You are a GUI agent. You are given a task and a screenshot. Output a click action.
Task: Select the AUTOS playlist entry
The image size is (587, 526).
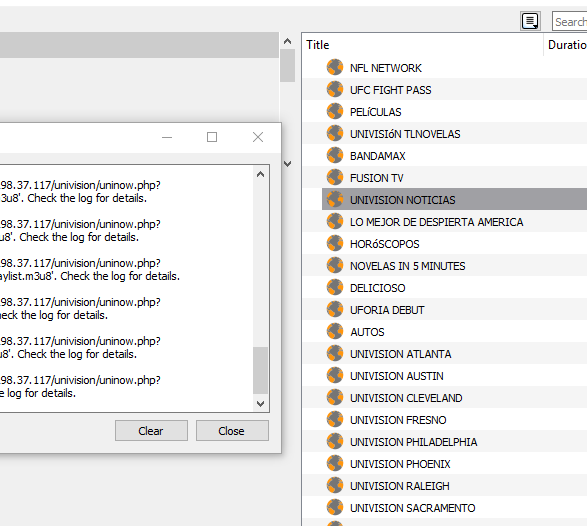click(367, 332)
